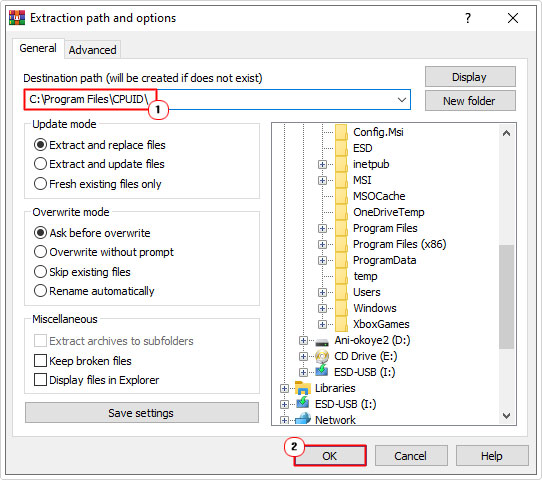
Task: Click the question mark help icon
Action: click(x=468, y=18)
